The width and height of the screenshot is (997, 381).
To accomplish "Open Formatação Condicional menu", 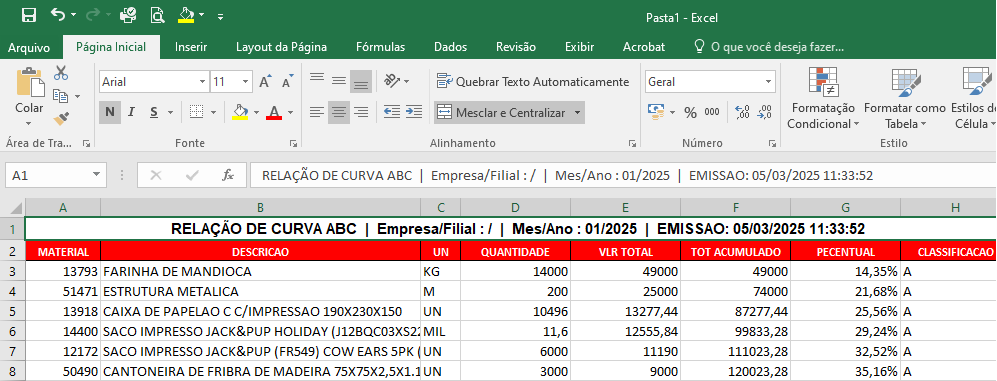I will point(823,97).
